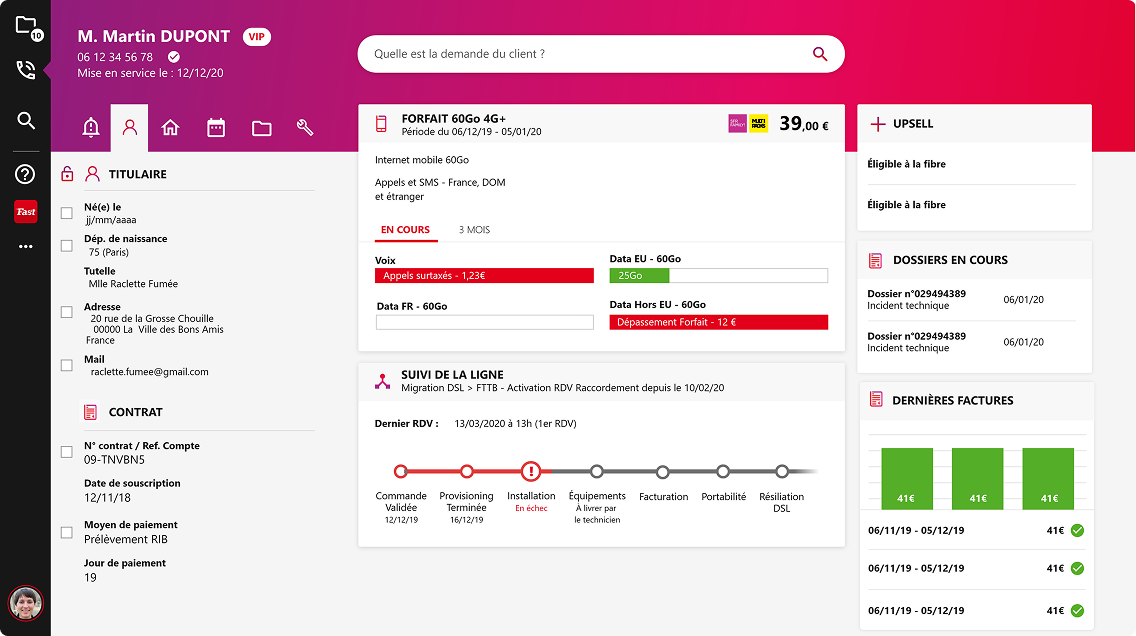Select the EN COURS tab
The height and width of the screenshot is (636, 1136).
pyautogui.click(x=405, y=230)
